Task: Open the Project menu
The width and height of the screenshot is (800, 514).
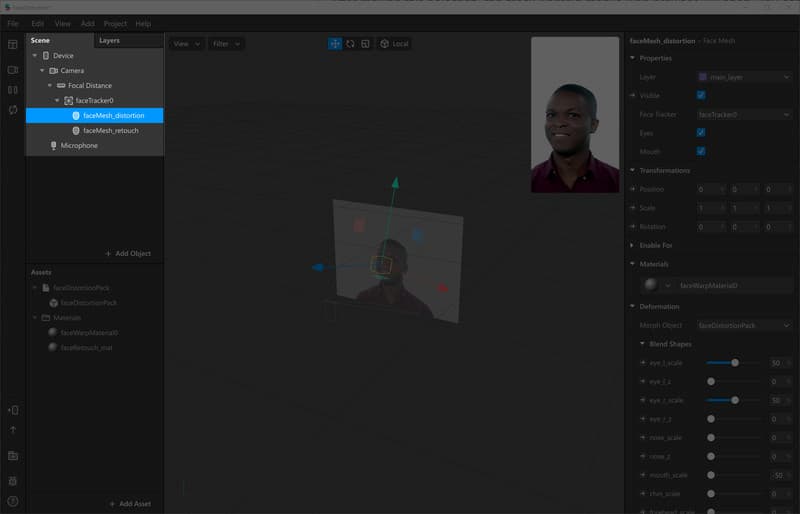Action: click(115, 23)
